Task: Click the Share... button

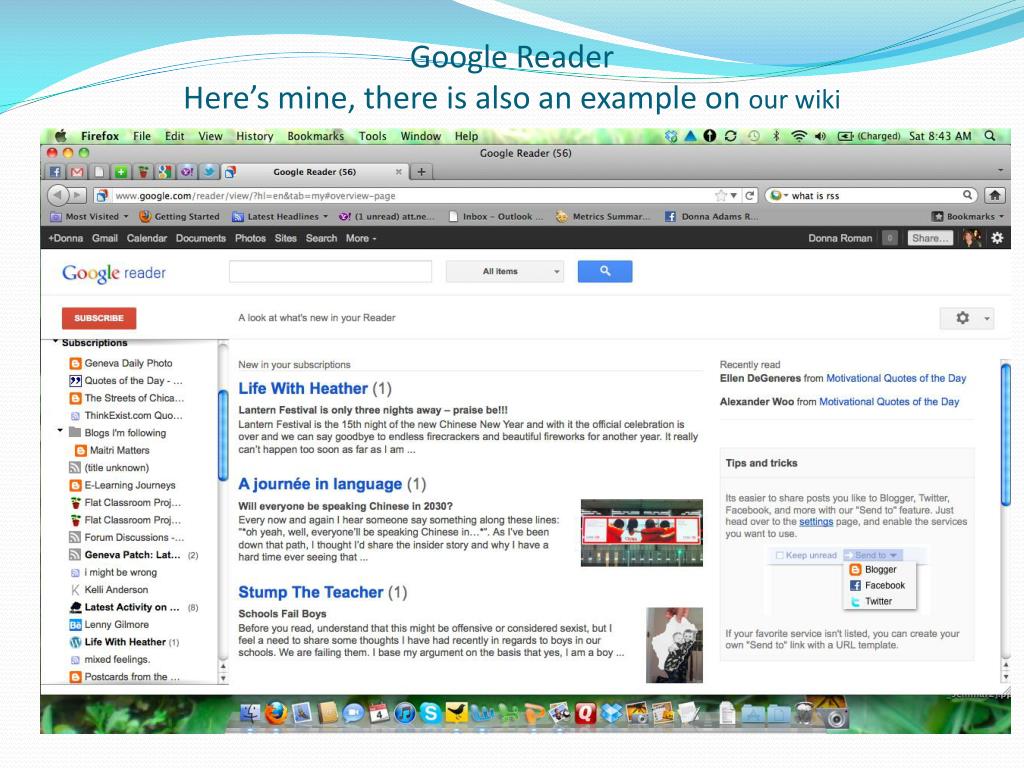Action: pos(930,238)
